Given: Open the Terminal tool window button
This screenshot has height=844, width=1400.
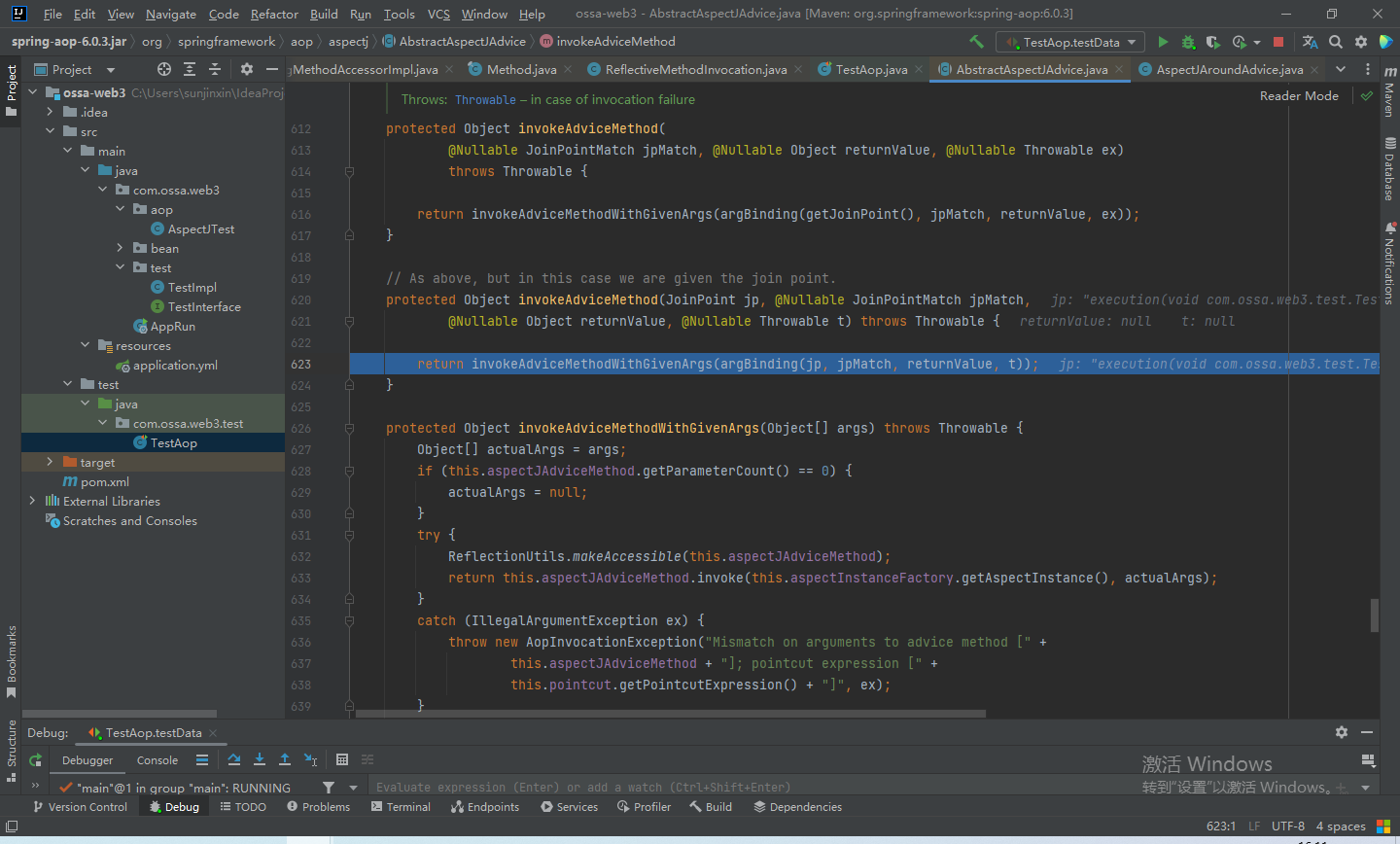Looking at the screenshot, I should (x=401, y=806).
